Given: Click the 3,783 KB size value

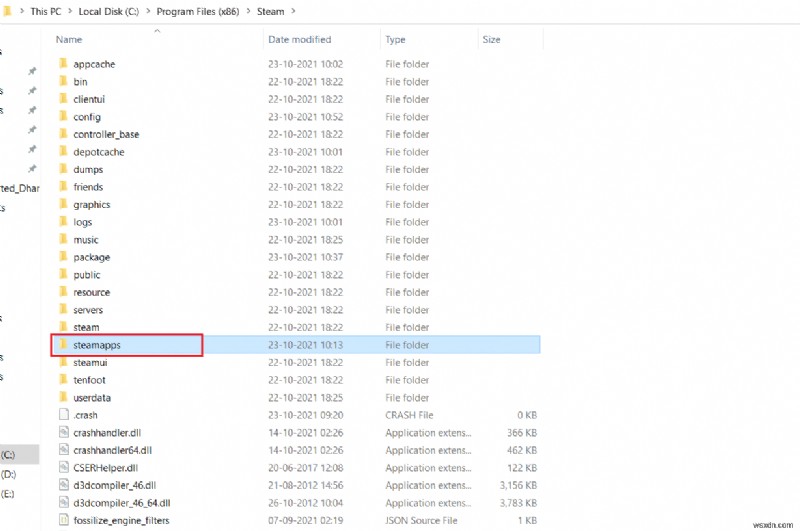Looking at the screenshot, I should [x=518, y=503].
